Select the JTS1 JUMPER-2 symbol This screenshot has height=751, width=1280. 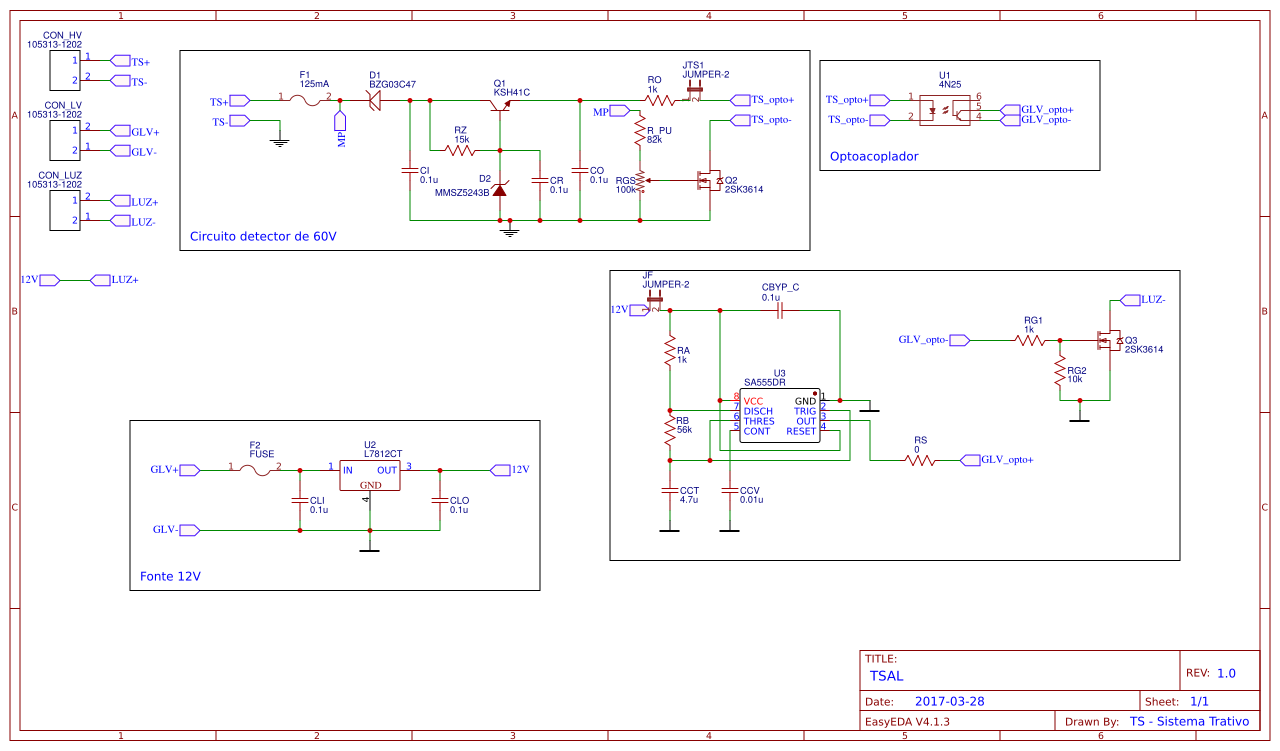(694, 96)
